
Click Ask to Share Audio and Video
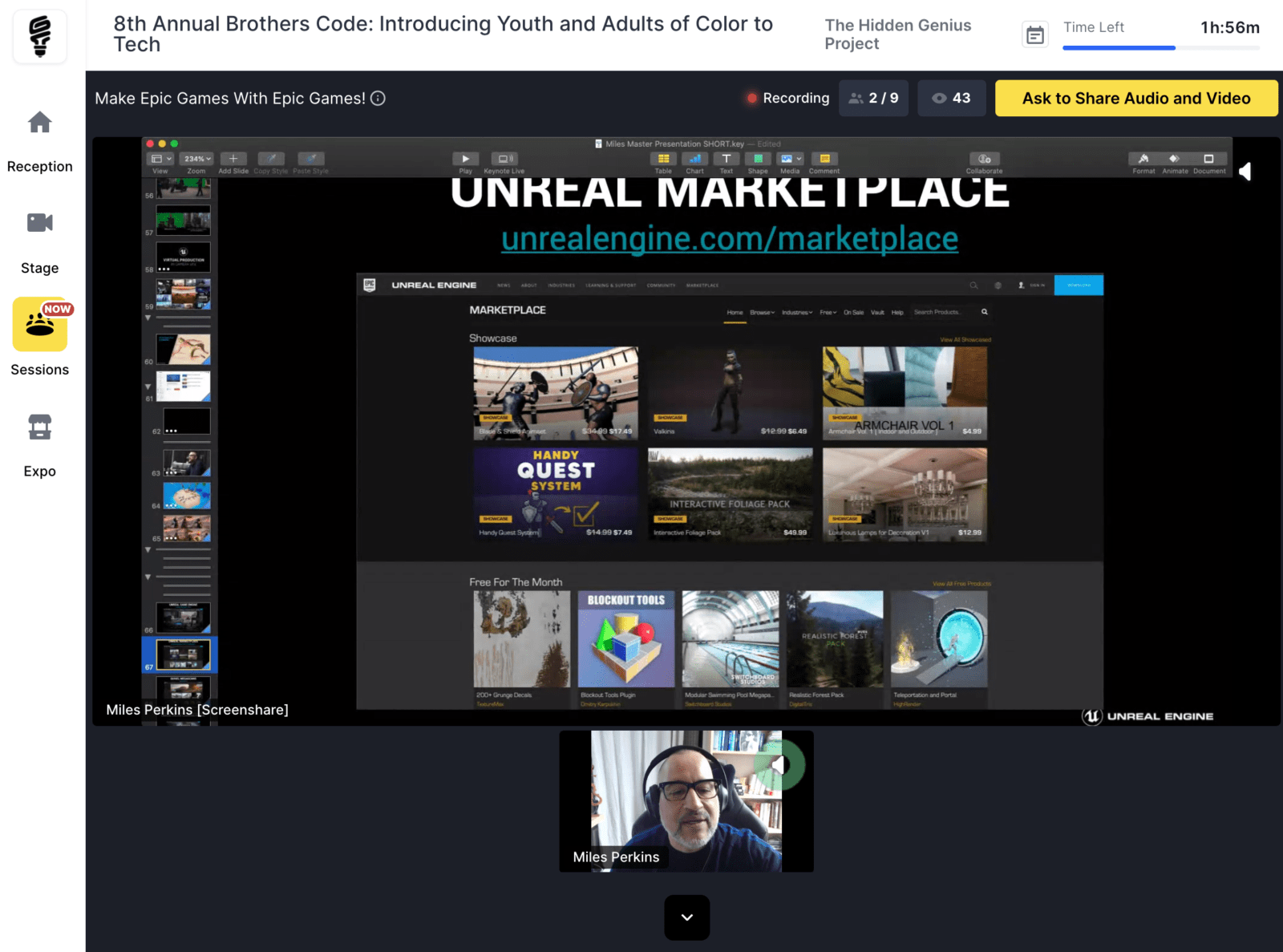click(x=1135, y=99)
